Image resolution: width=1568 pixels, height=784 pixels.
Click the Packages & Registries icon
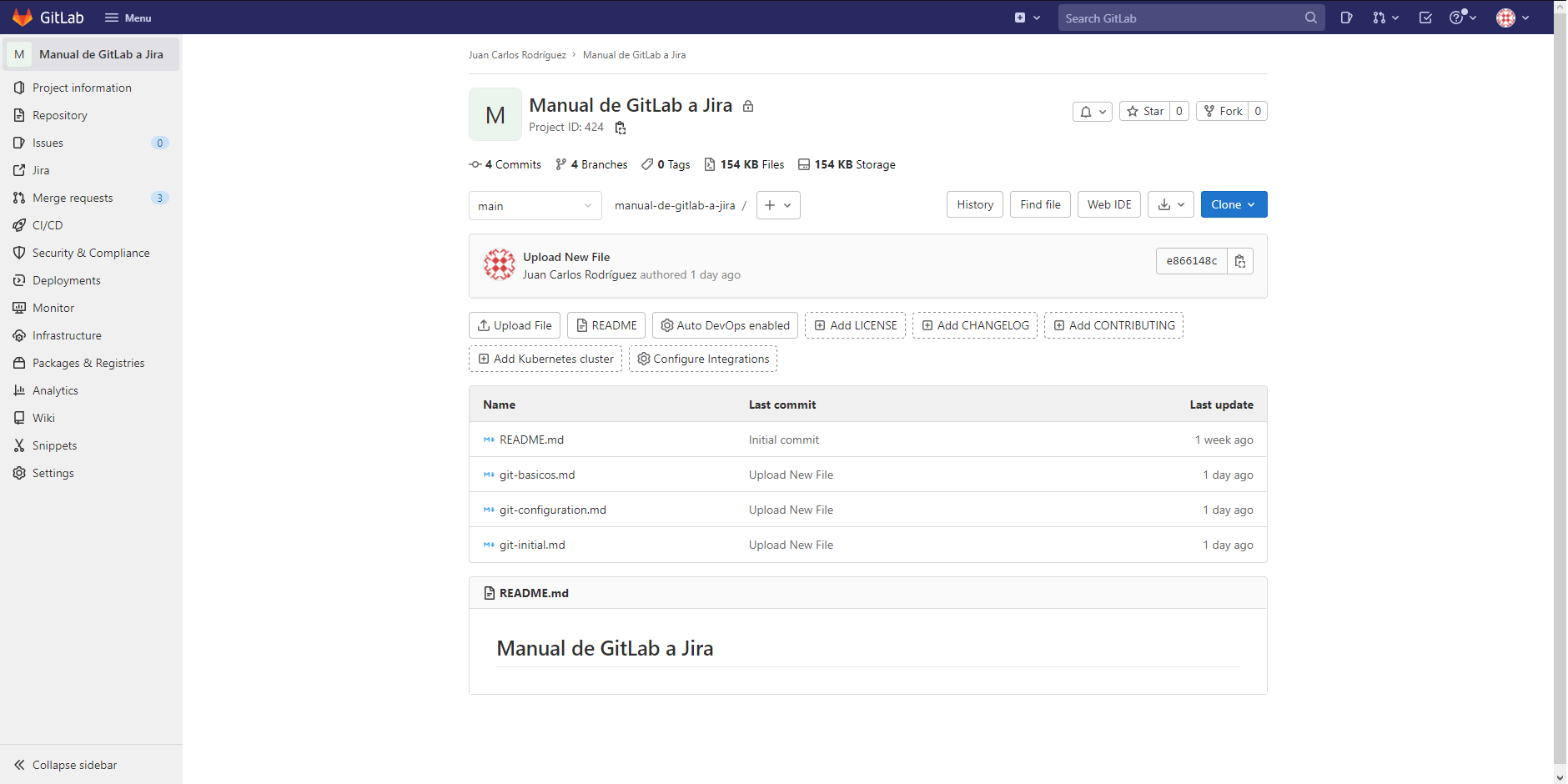[x=19, y=363]
